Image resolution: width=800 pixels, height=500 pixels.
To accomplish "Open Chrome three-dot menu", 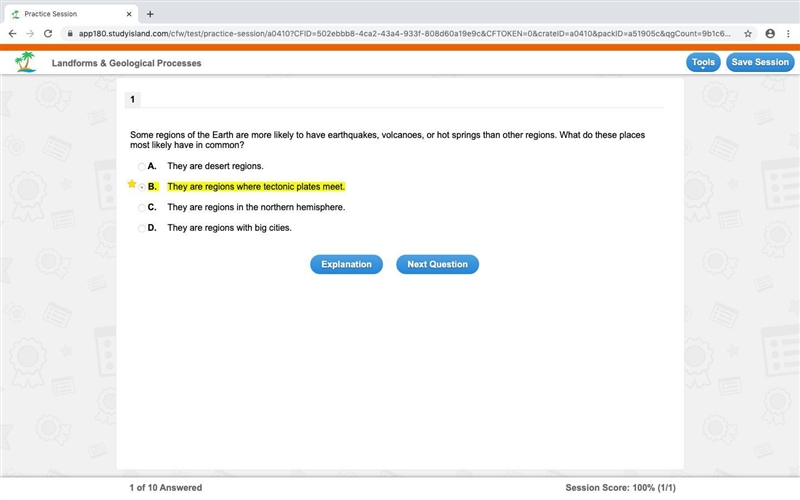I will (x=788, y=34).
